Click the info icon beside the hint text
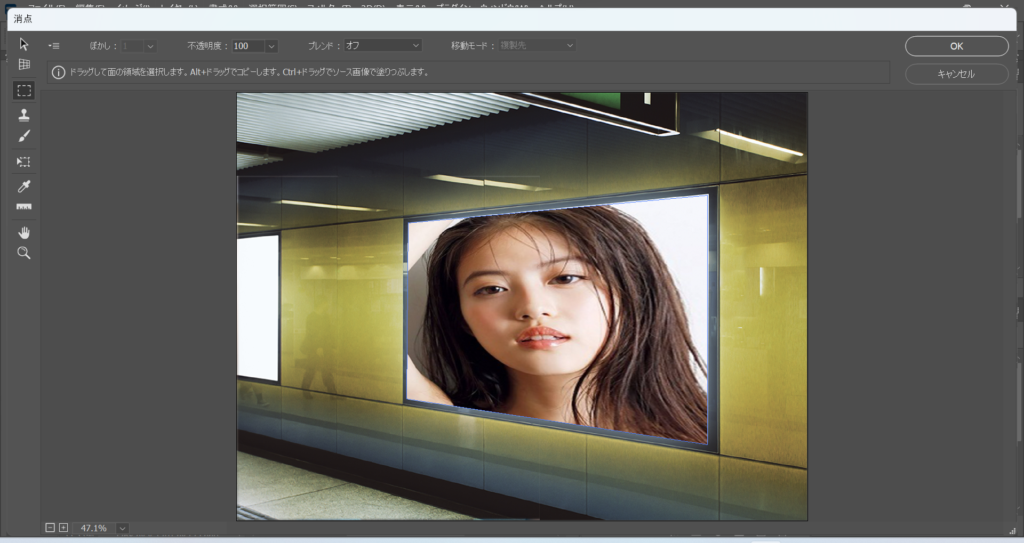Image resolution: width=1024 pixels, height=543 pixels. (58, 73)
